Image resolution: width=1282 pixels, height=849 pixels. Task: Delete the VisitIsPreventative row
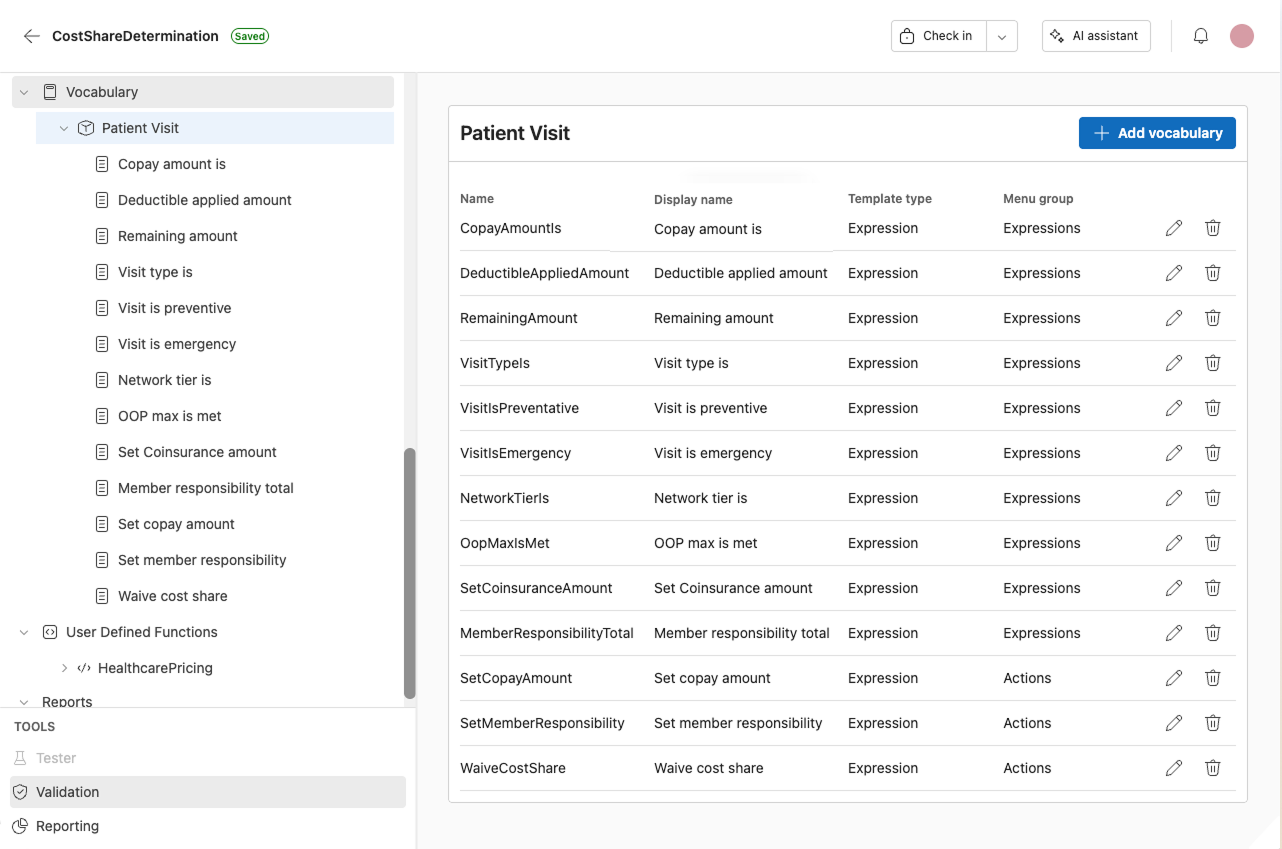pos(1213,408)
